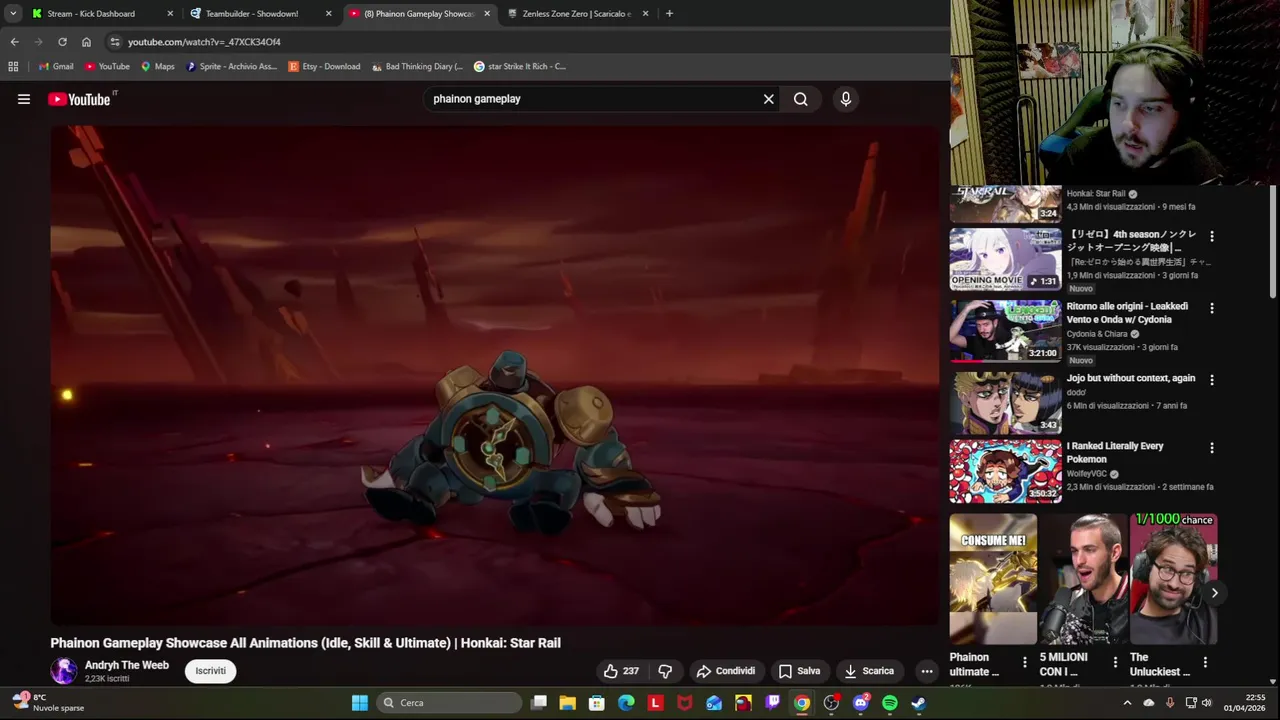The width and height of the screenshot is (1280, 720).
Task: Open the clock showing 22:55
Action: (1244, 702)
